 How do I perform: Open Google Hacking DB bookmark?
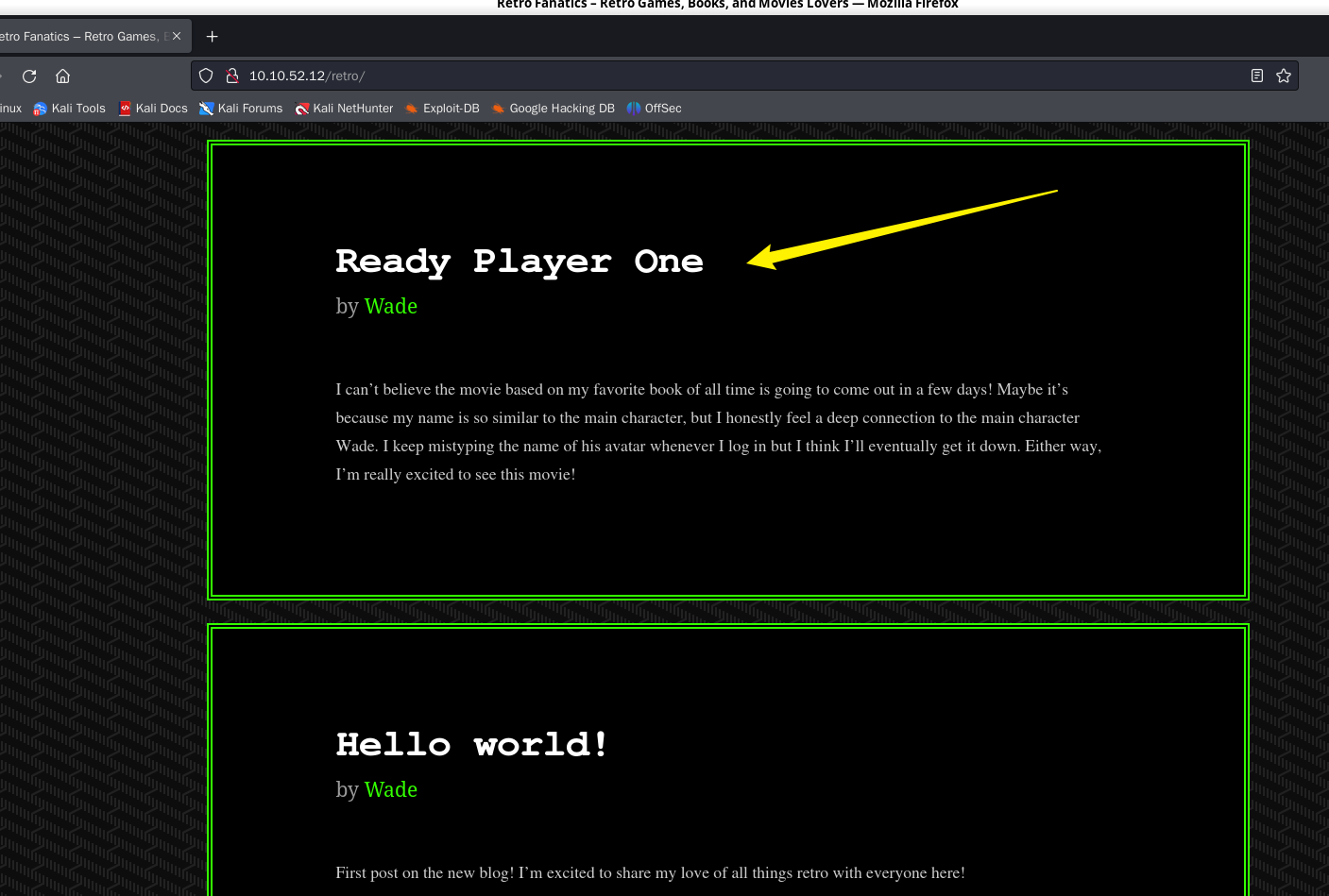553,109
